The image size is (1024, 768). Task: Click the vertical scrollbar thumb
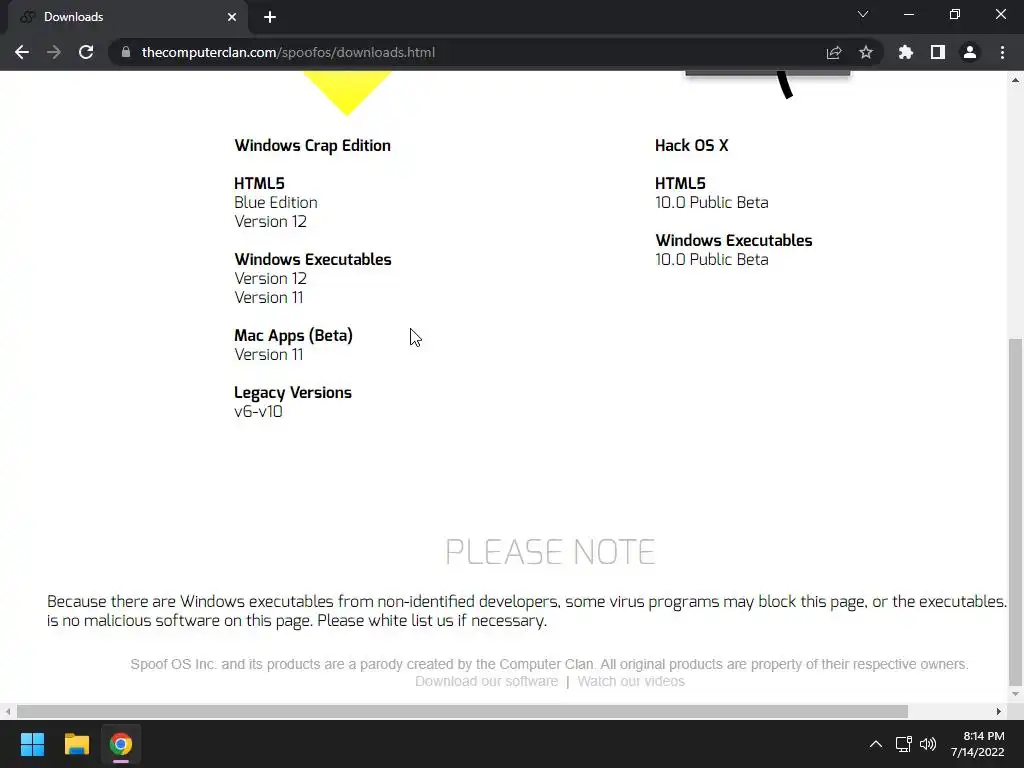1015,511
